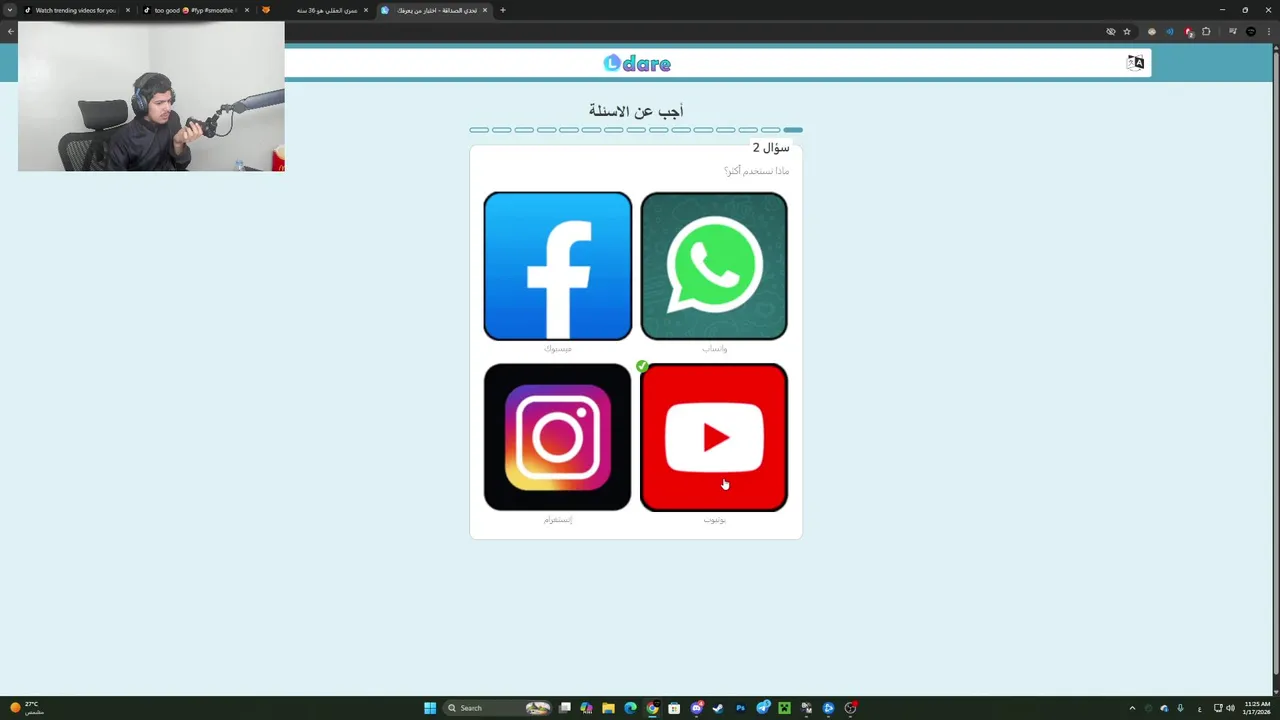The image size is (1280, 720).
Task: Open Task View on the taskbar
Action: tap(565, 708)
